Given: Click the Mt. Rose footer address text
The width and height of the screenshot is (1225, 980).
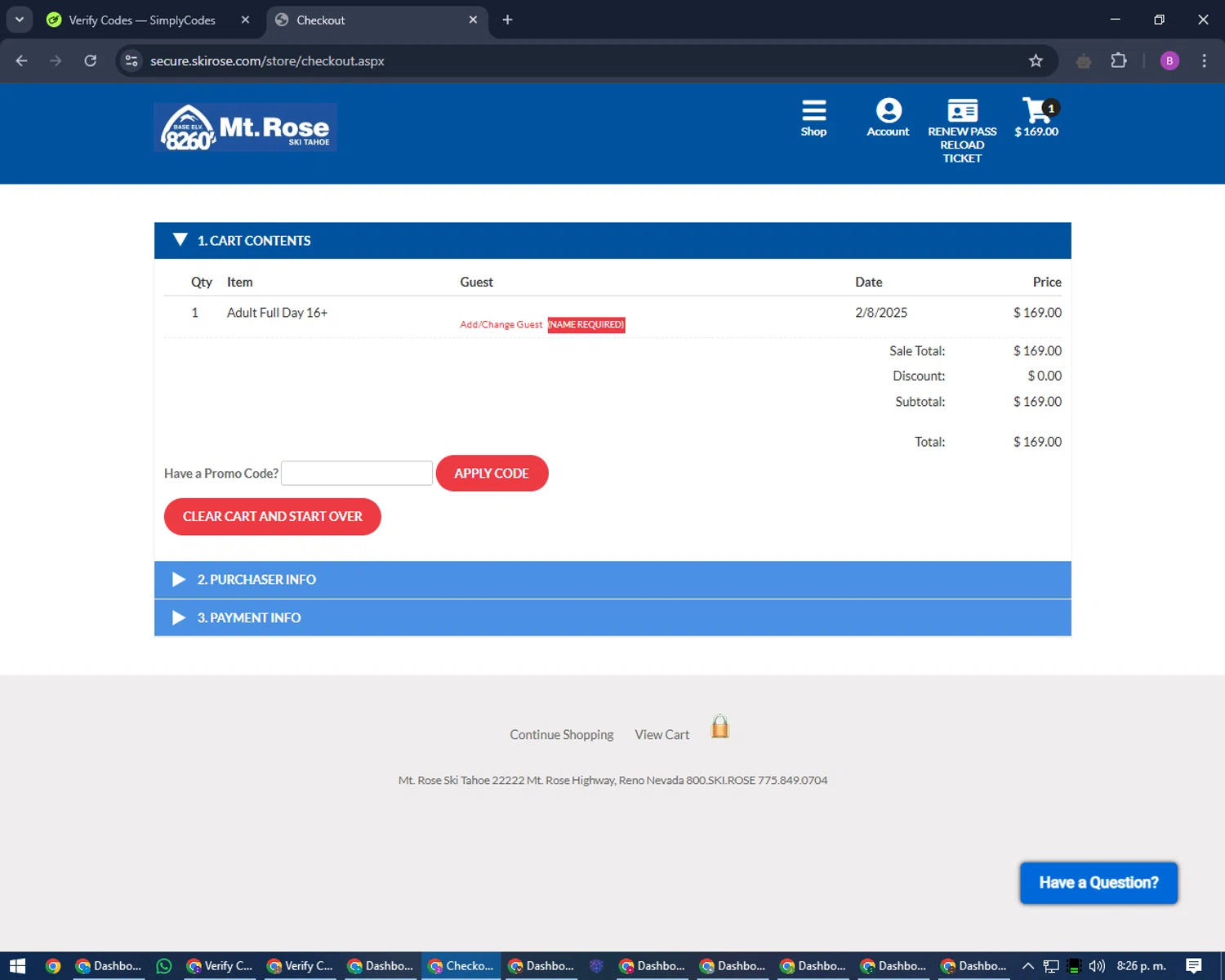Looking at the screenshot, I should coord(612,781).
